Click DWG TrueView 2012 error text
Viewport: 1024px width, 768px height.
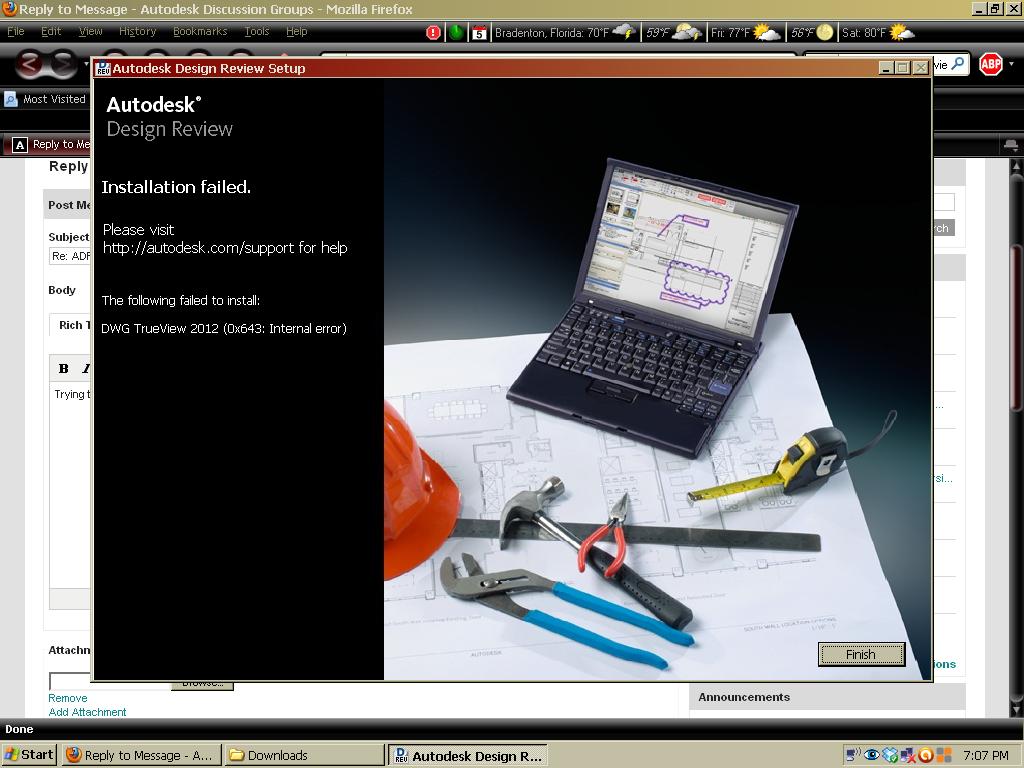pos(224,328)
